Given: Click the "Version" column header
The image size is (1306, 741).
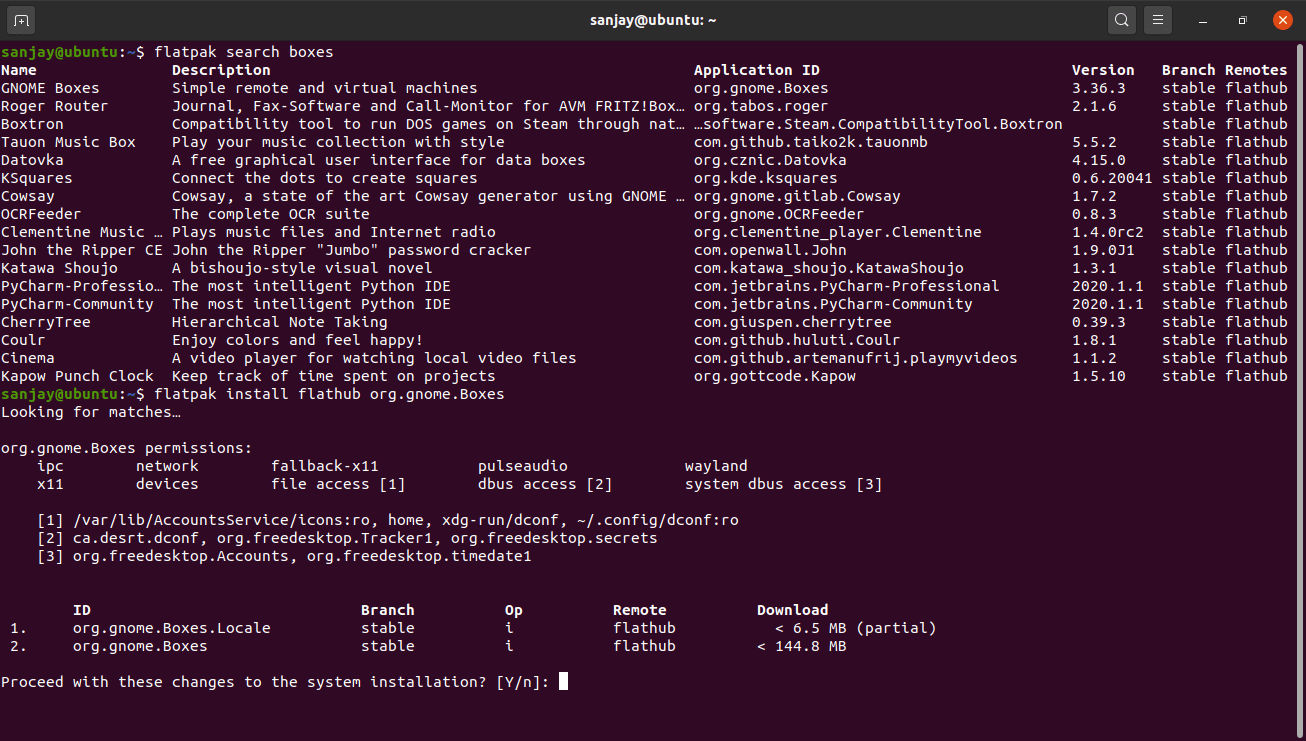Looking at the screenshot, I should 1102,70.
